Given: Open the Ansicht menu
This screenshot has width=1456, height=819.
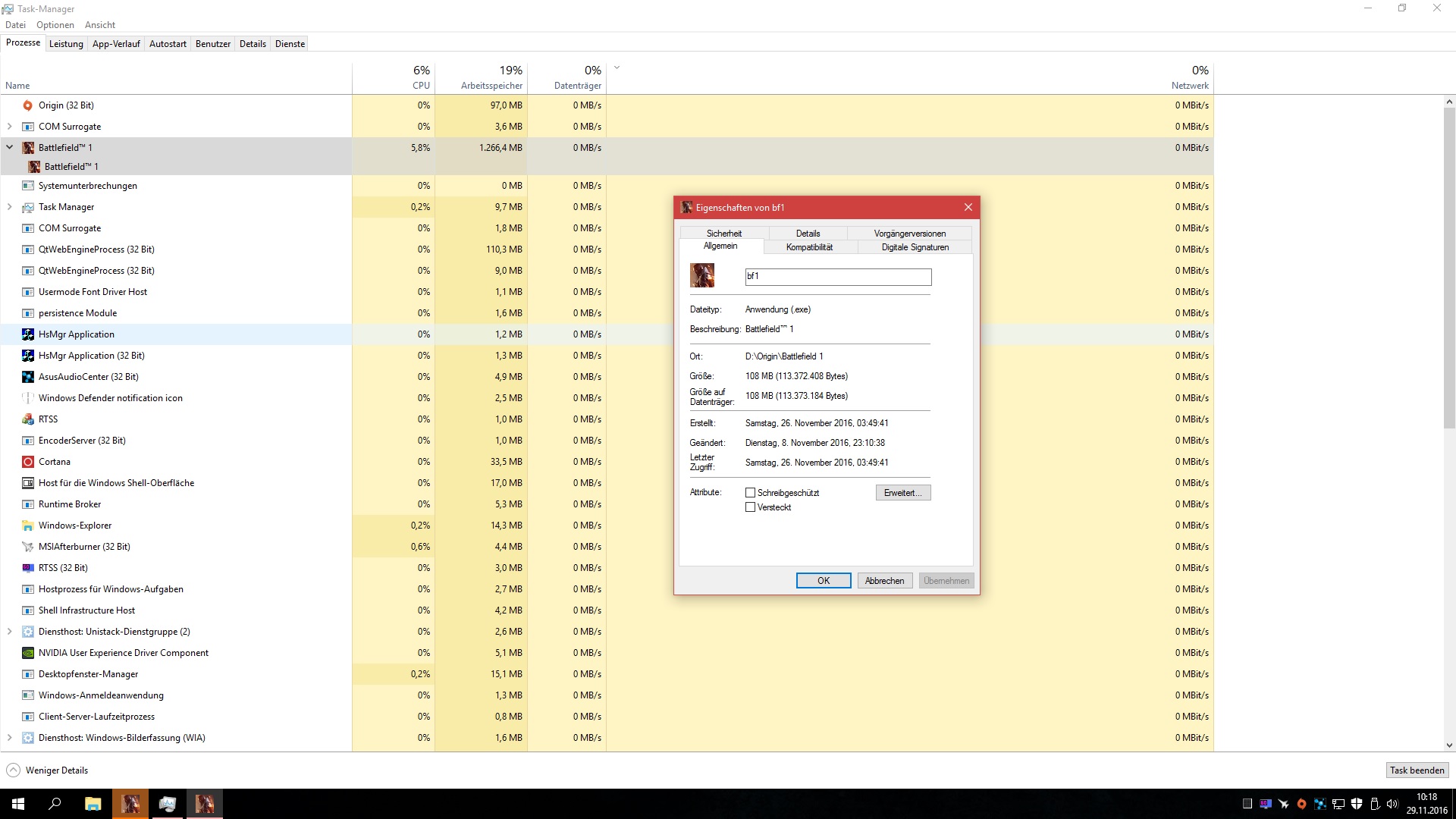Looking at the screenshot, I should (100, 25).
